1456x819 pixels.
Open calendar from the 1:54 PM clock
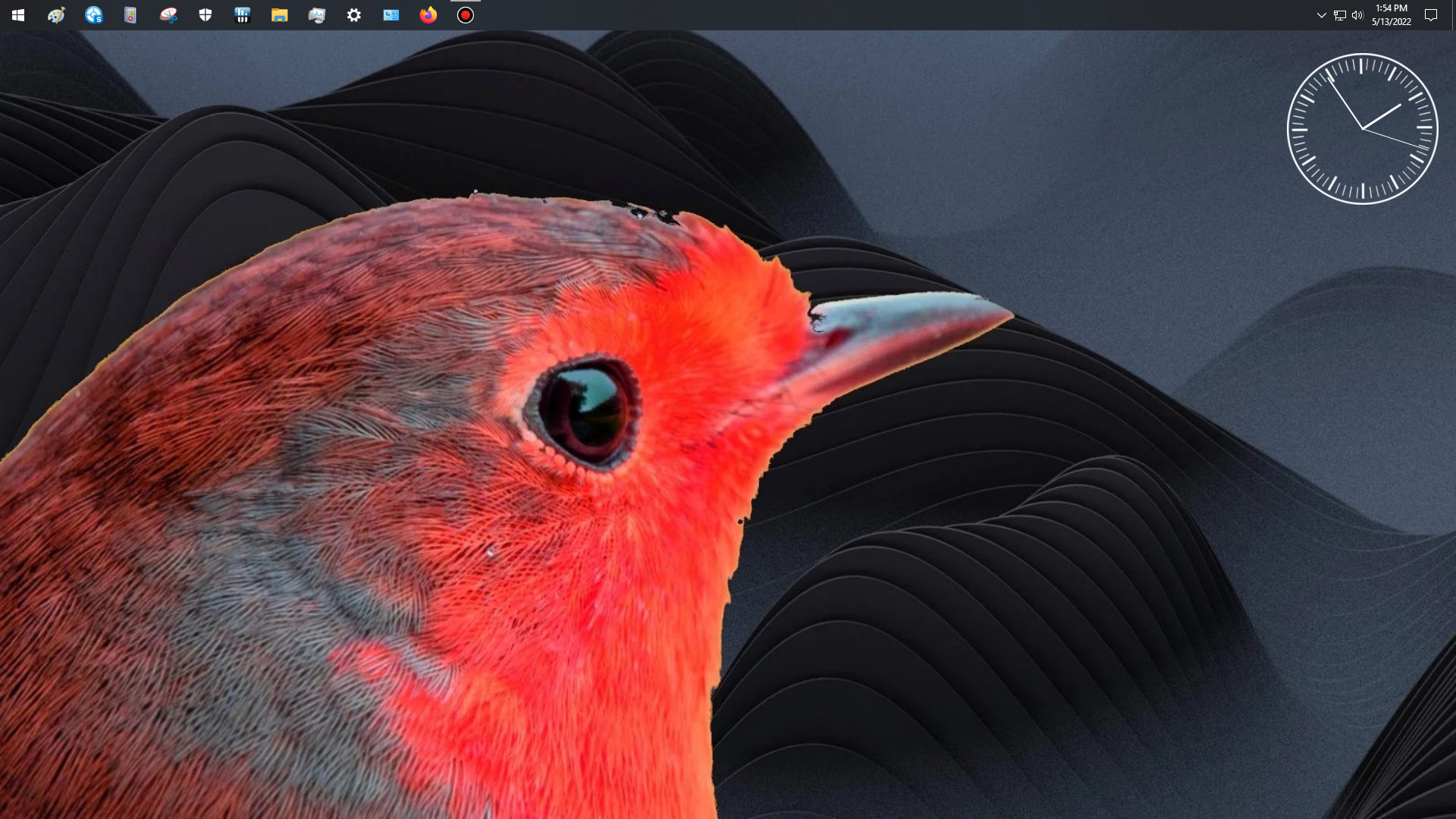click(x=1392, y=15)
